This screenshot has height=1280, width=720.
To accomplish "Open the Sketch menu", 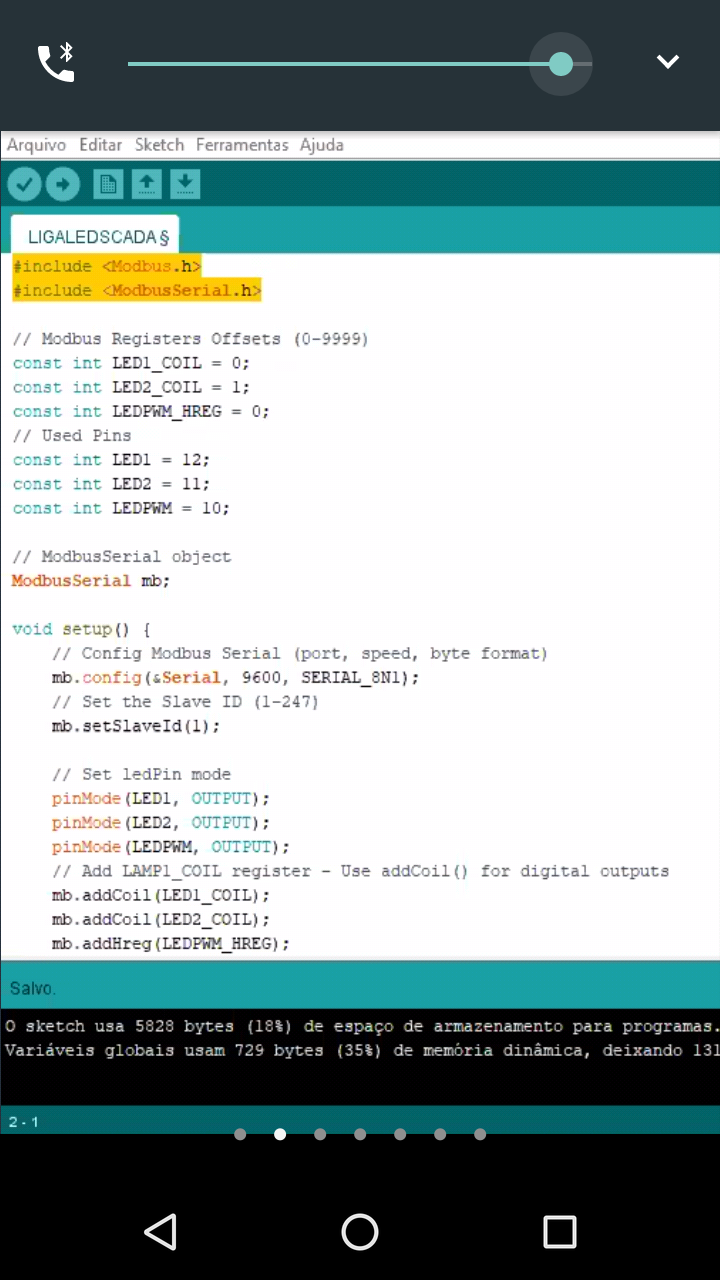I will pyautogui.click(x=159, y=145).
